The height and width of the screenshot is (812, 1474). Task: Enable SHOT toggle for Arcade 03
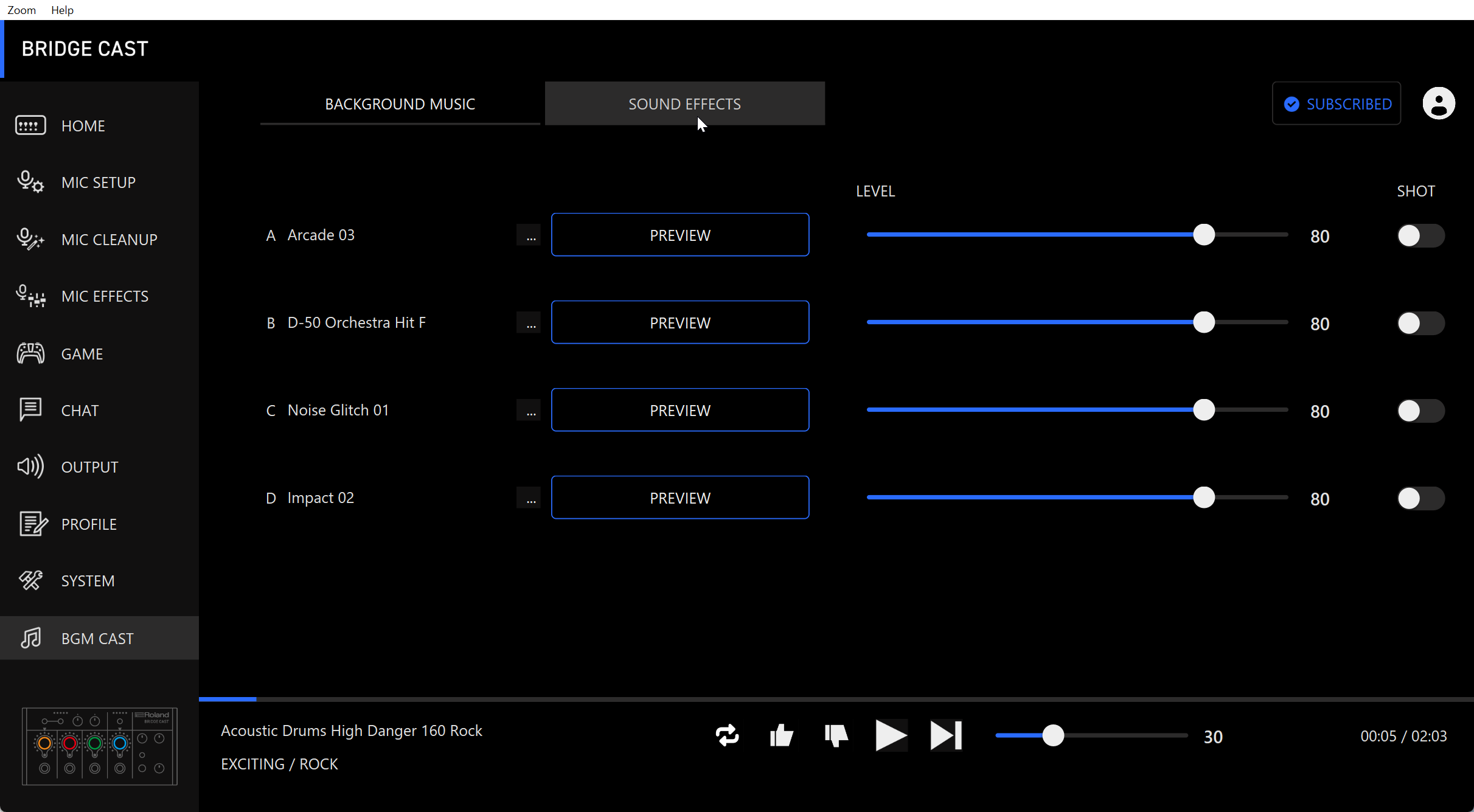(1420, 235)
